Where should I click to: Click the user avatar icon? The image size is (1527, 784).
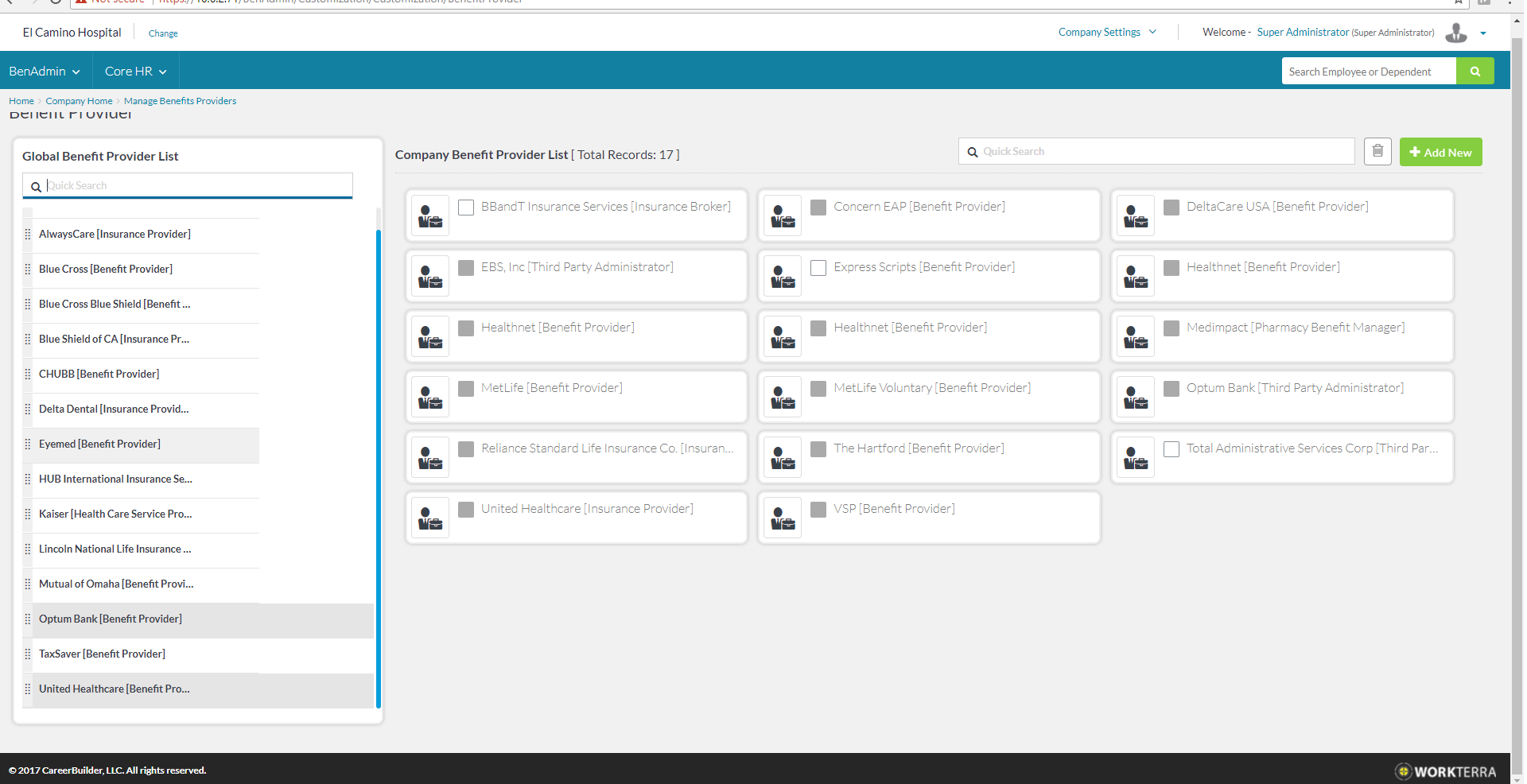click(1456, 33)
